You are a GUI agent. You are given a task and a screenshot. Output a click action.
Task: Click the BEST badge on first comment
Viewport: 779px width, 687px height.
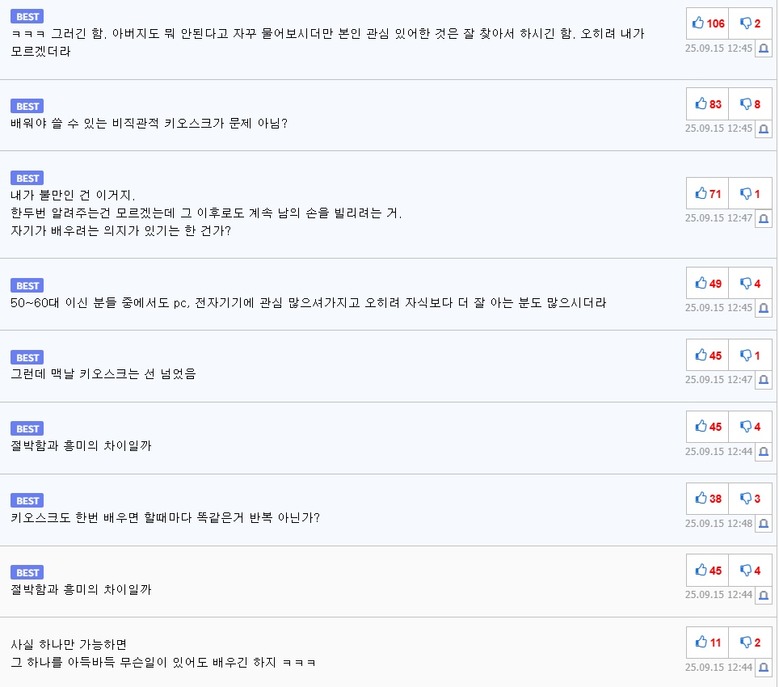coord(27,16)
